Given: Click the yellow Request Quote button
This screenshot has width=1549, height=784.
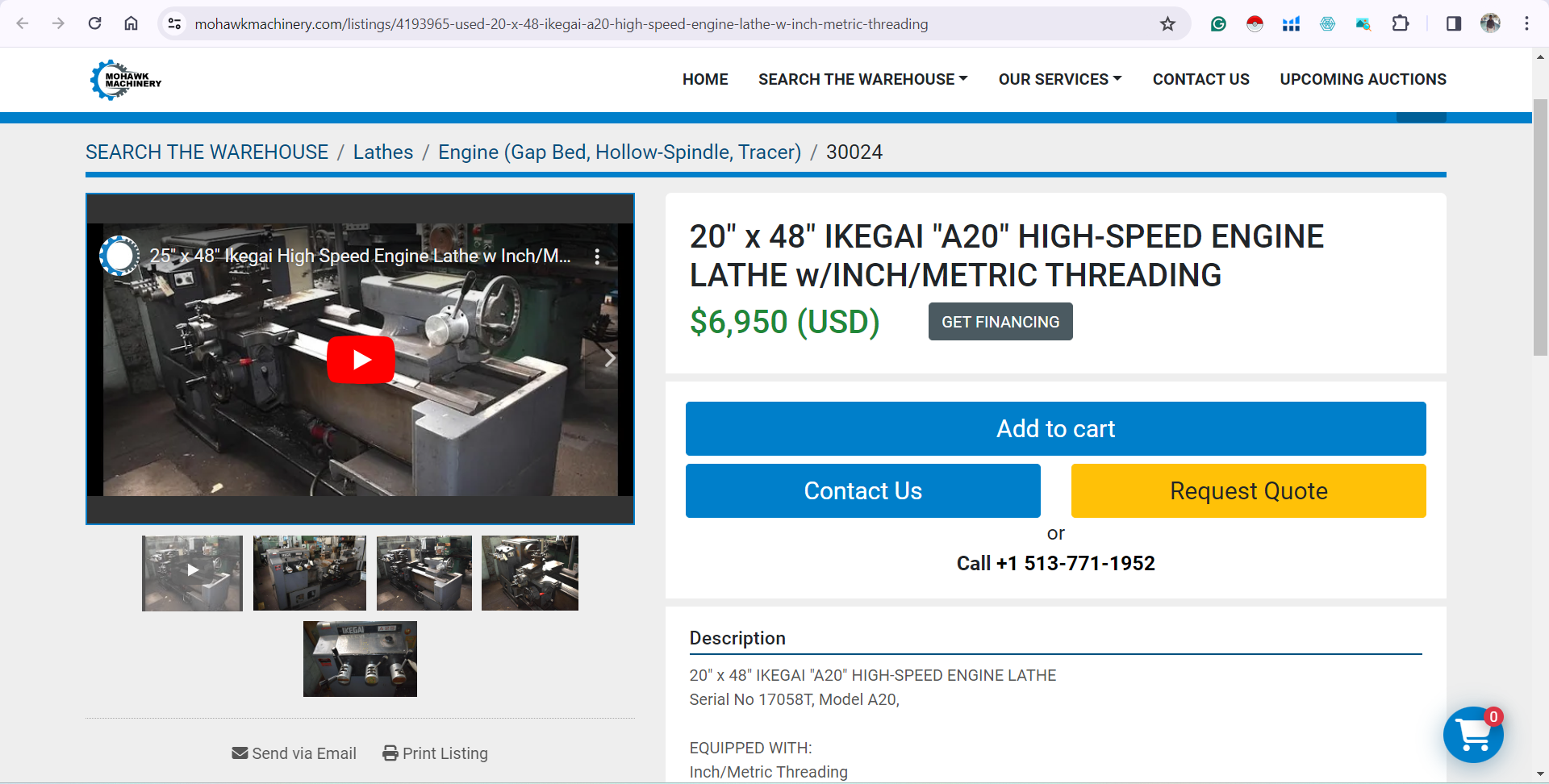Looking at the screenshot, I should [1248, 490].
